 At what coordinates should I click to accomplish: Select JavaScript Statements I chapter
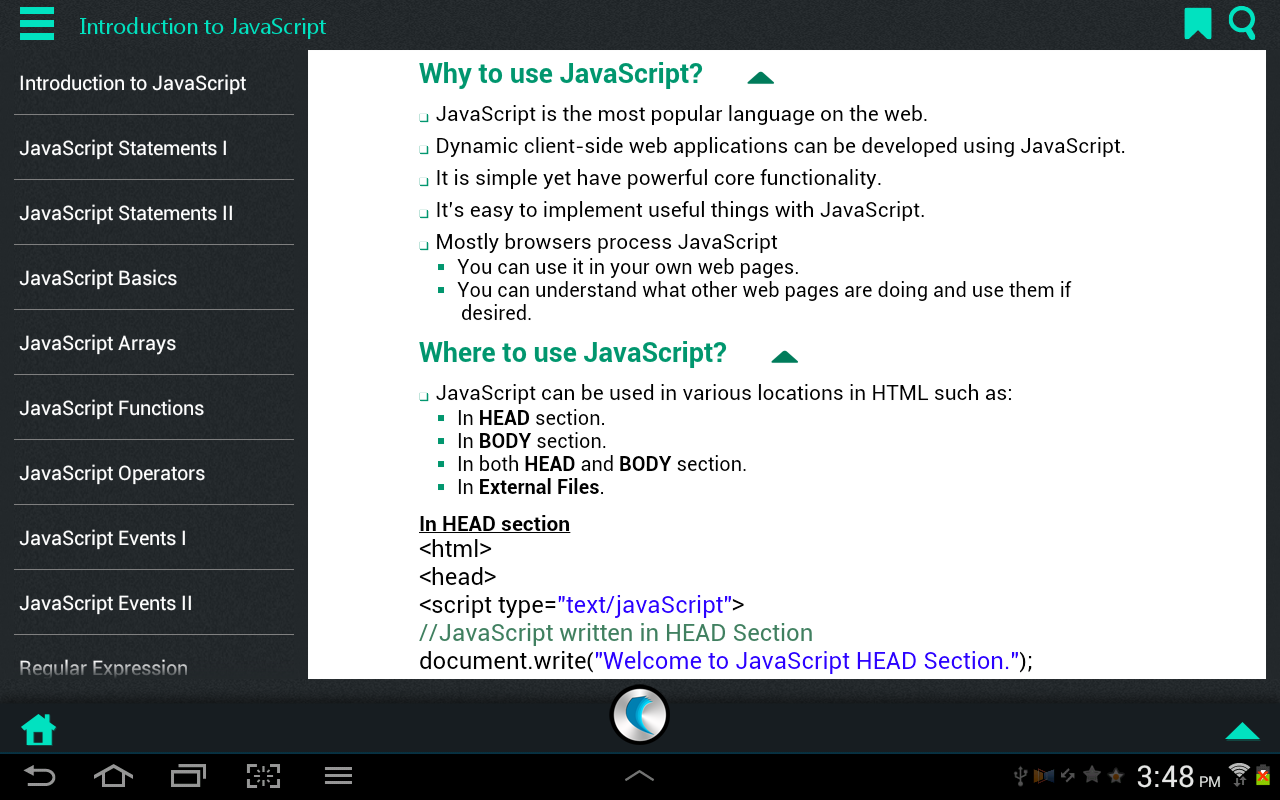pyautogui.click(x=154, y=148)
